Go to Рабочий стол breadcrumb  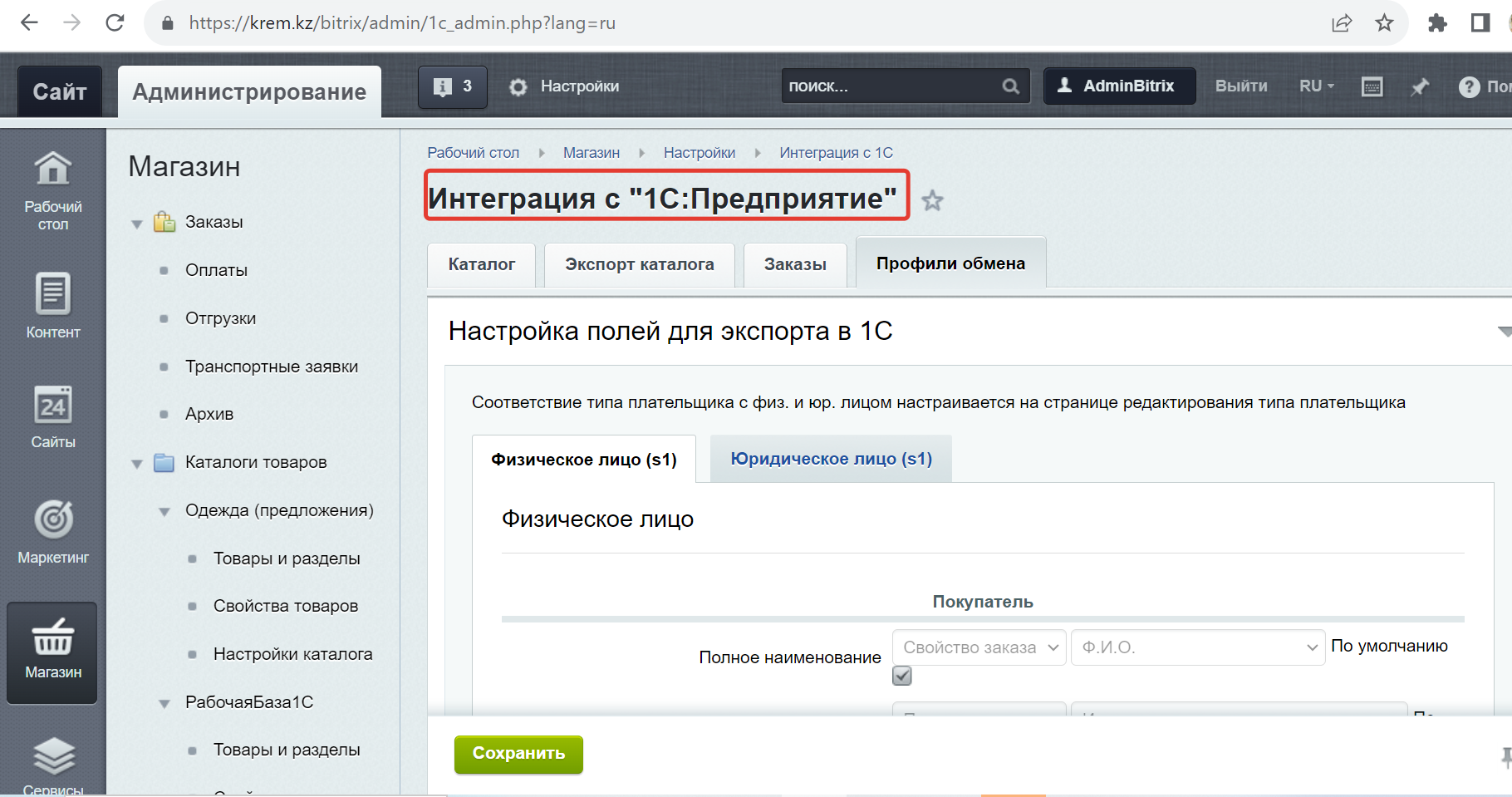pos(473,153)
